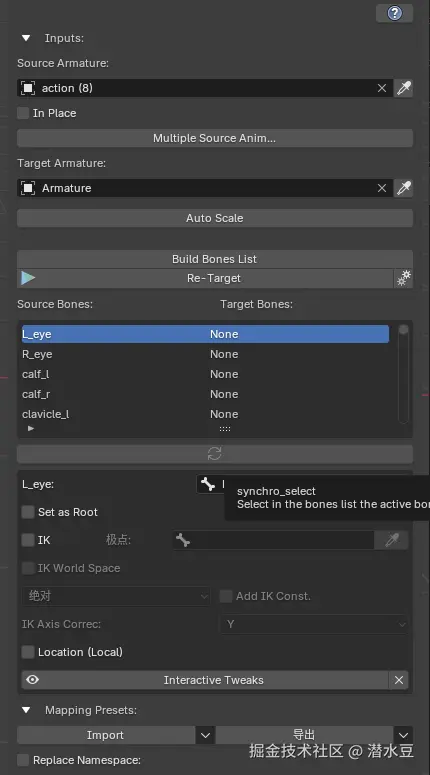The width and height of the screenshot is (430, 775).
Task: Click the L_eye target bone field
Action: (211, 484)
